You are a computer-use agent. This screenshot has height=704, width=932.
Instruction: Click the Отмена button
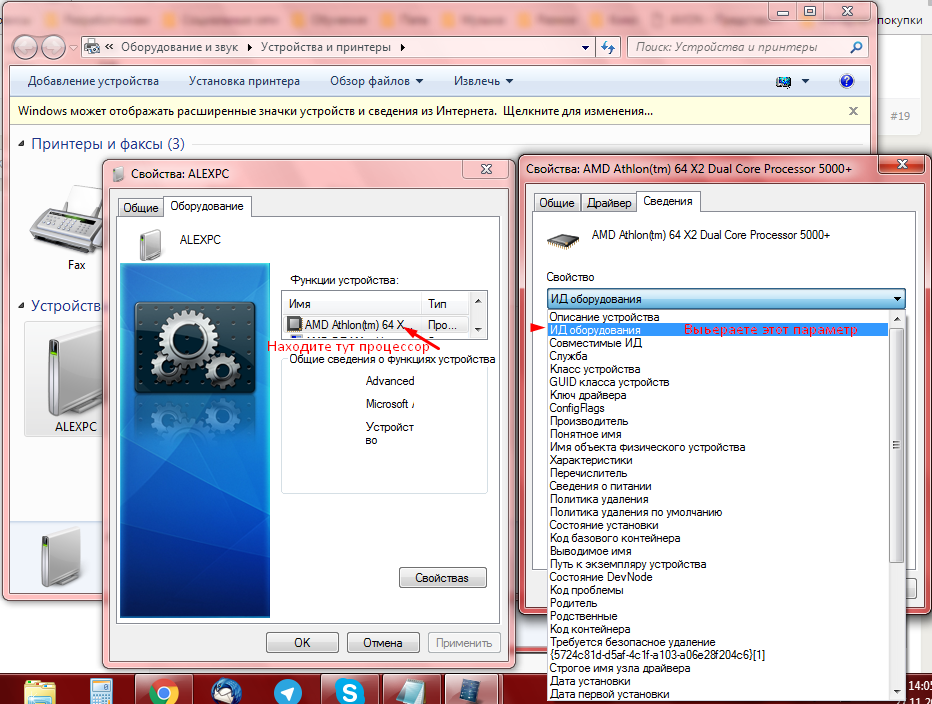[x=383, y=642]
